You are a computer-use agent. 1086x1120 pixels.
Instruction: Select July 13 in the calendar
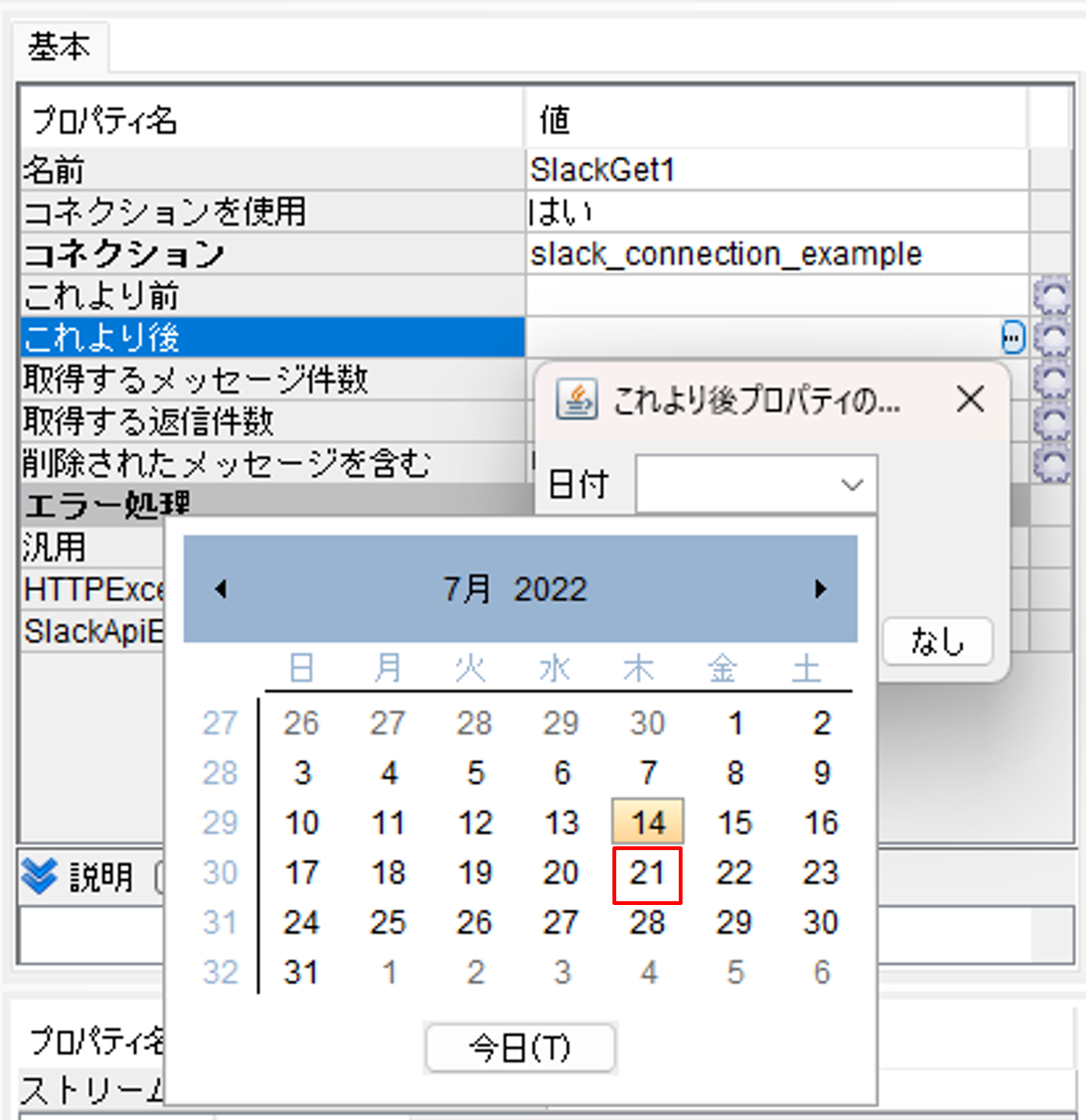(561, 823)
